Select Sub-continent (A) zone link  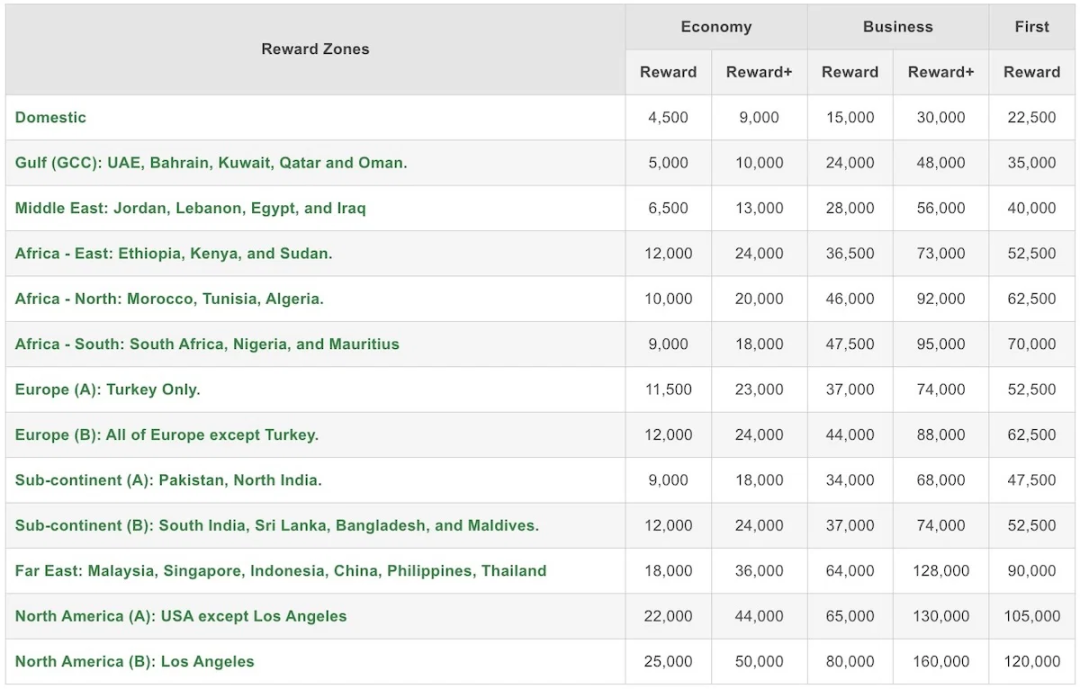click(x=168, y=480)
